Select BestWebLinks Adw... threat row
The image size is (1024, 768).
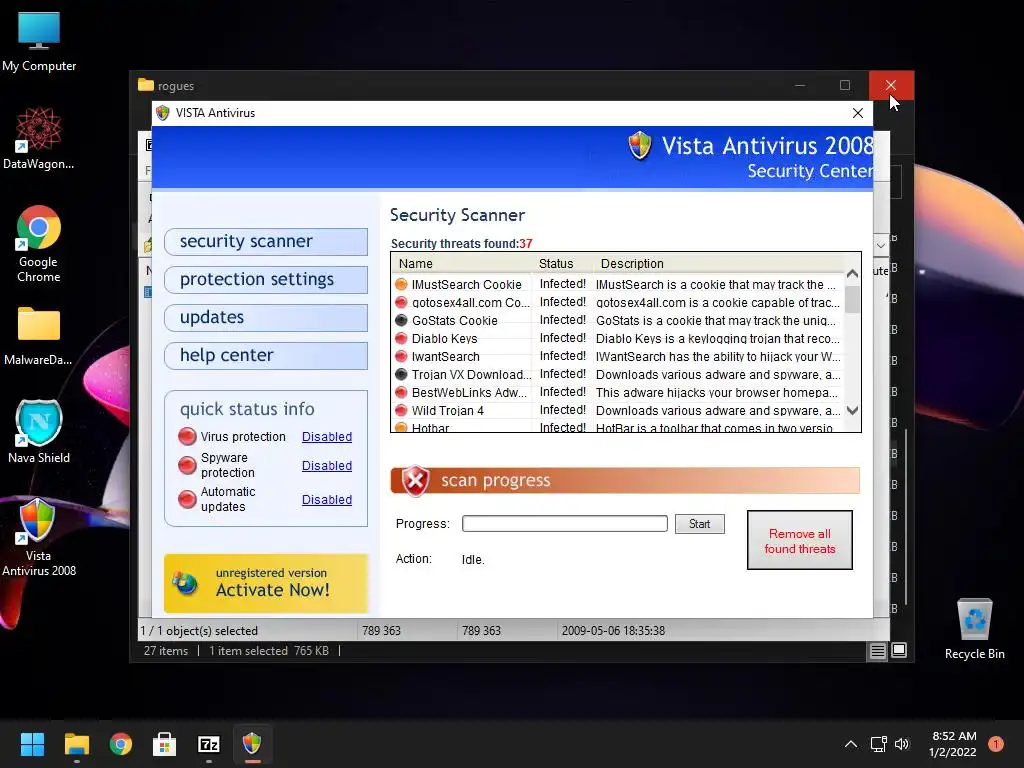617,392
